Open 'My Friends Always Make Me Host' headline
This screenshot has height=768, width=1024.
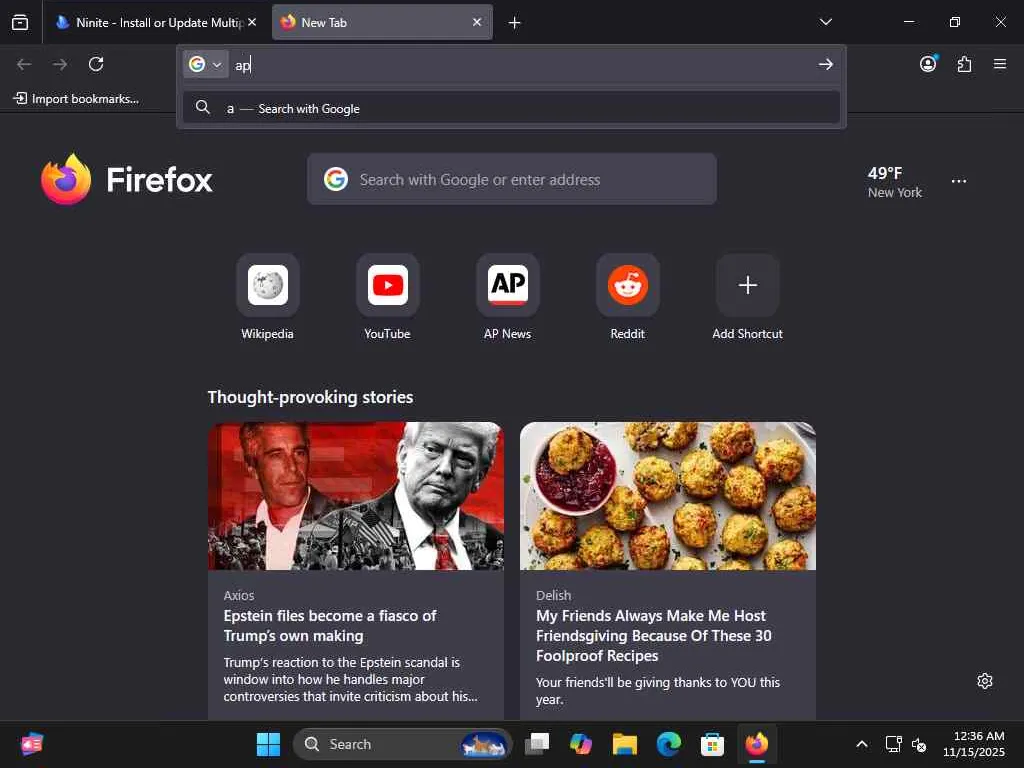click(x=654, y=635)
